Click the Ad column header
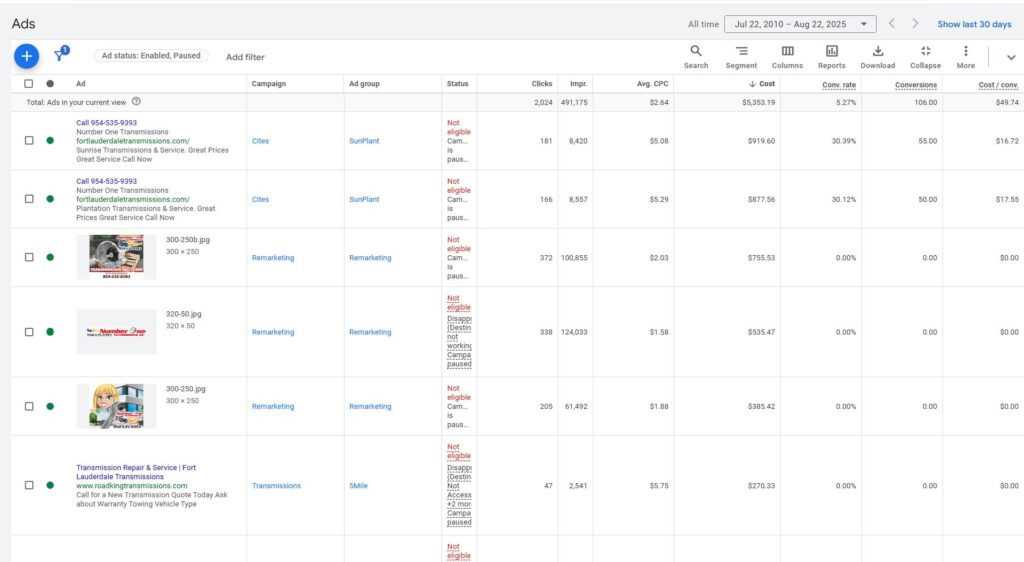1024x562 pixels. [80, 84]
